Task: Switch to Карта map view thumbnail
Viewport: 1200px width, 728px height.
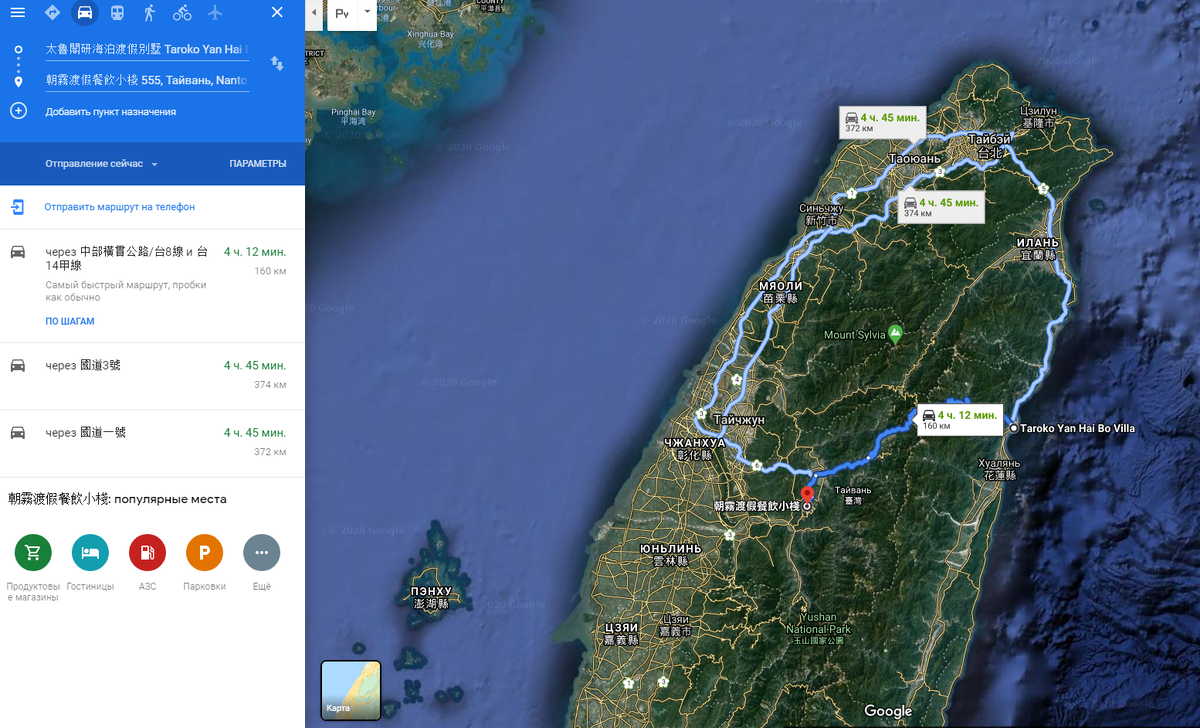Action: pos(351,690)
